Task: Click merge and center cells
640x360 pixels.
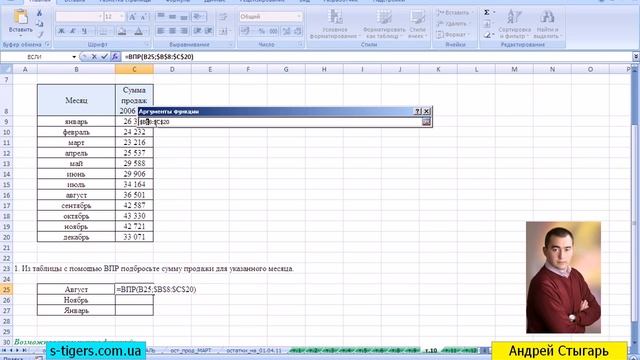Action: 224,31
